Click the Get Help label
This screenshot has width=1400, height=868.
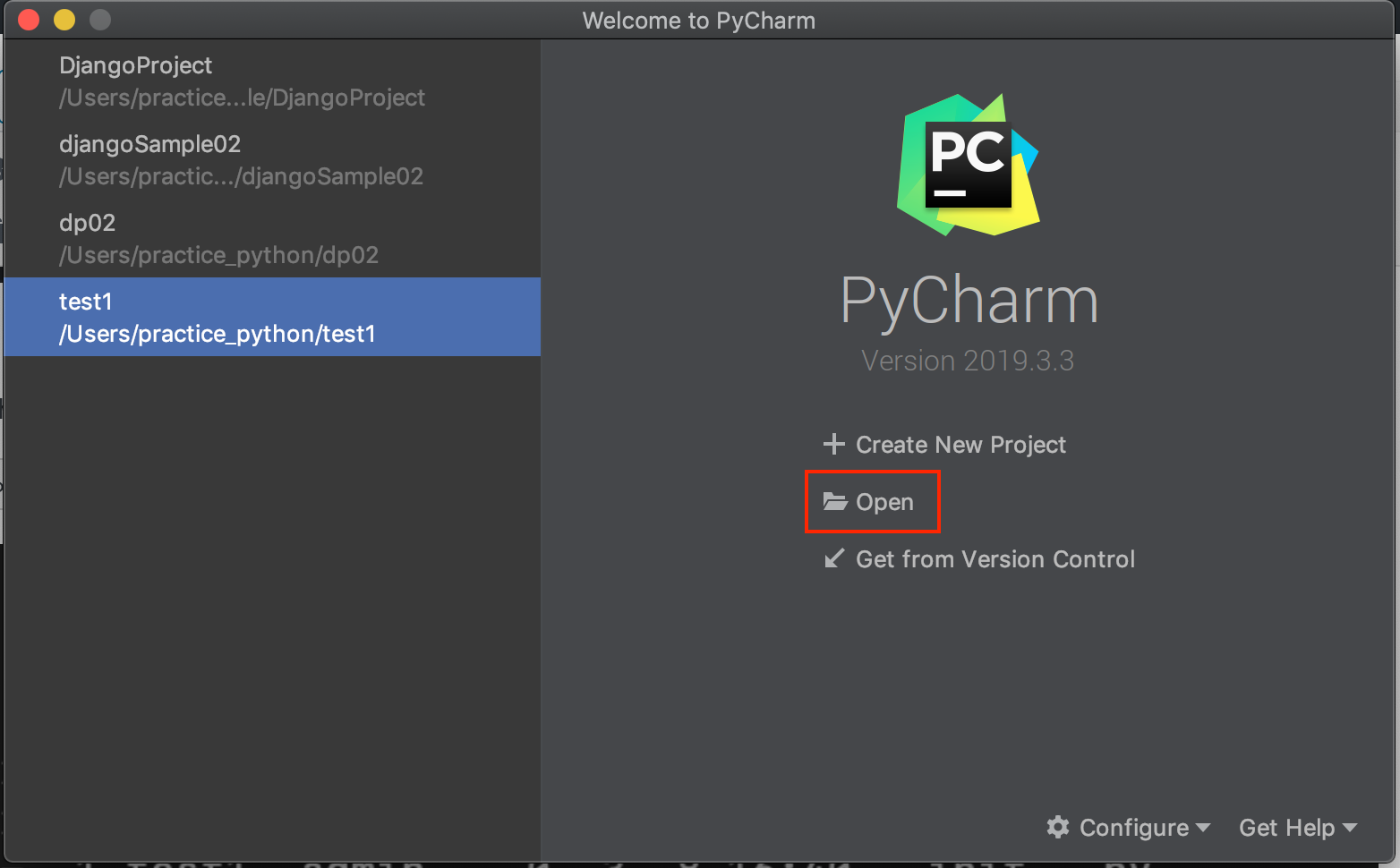1286,828
